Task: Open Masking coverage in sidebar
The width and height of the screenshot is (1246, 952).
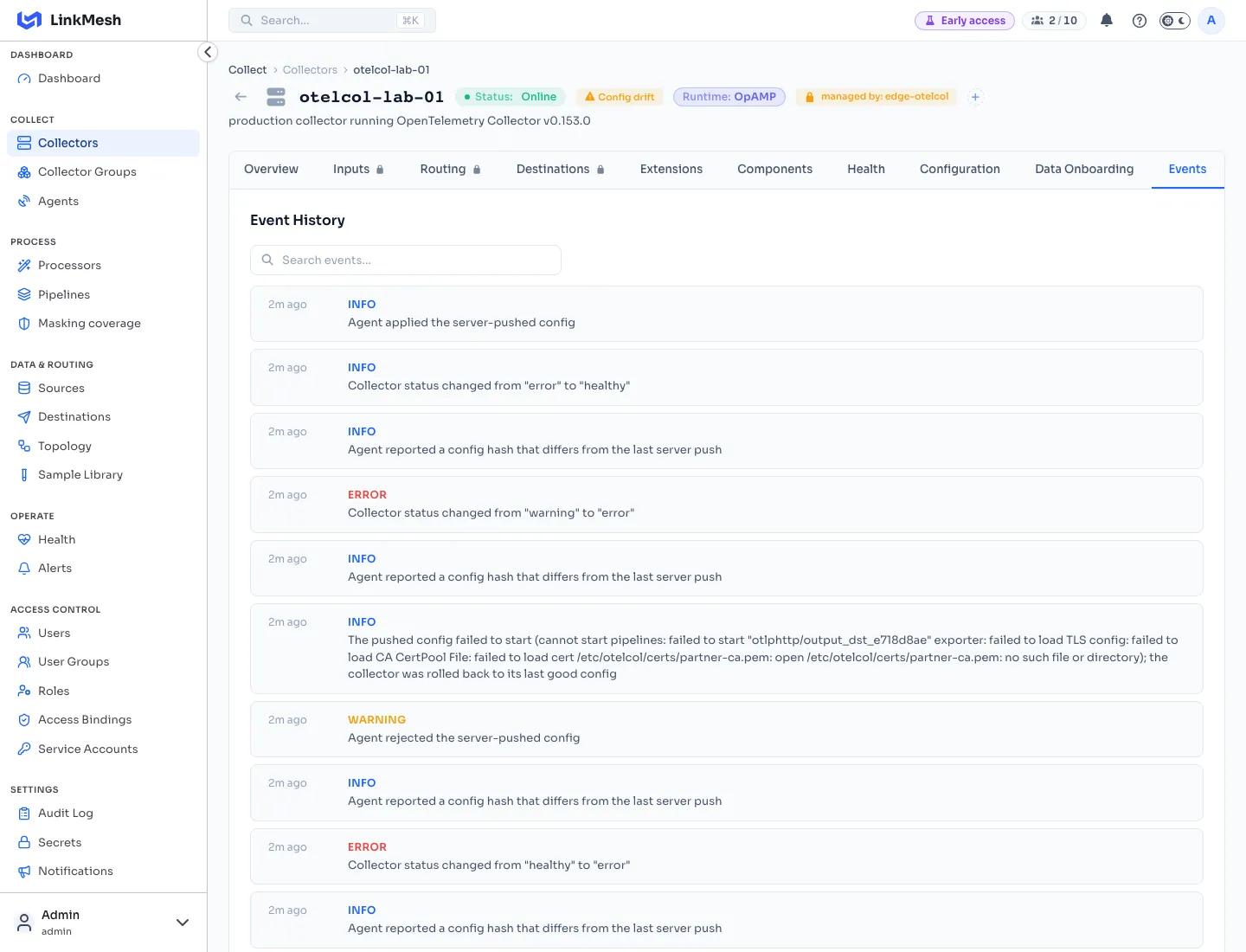Action: (103, 324)
